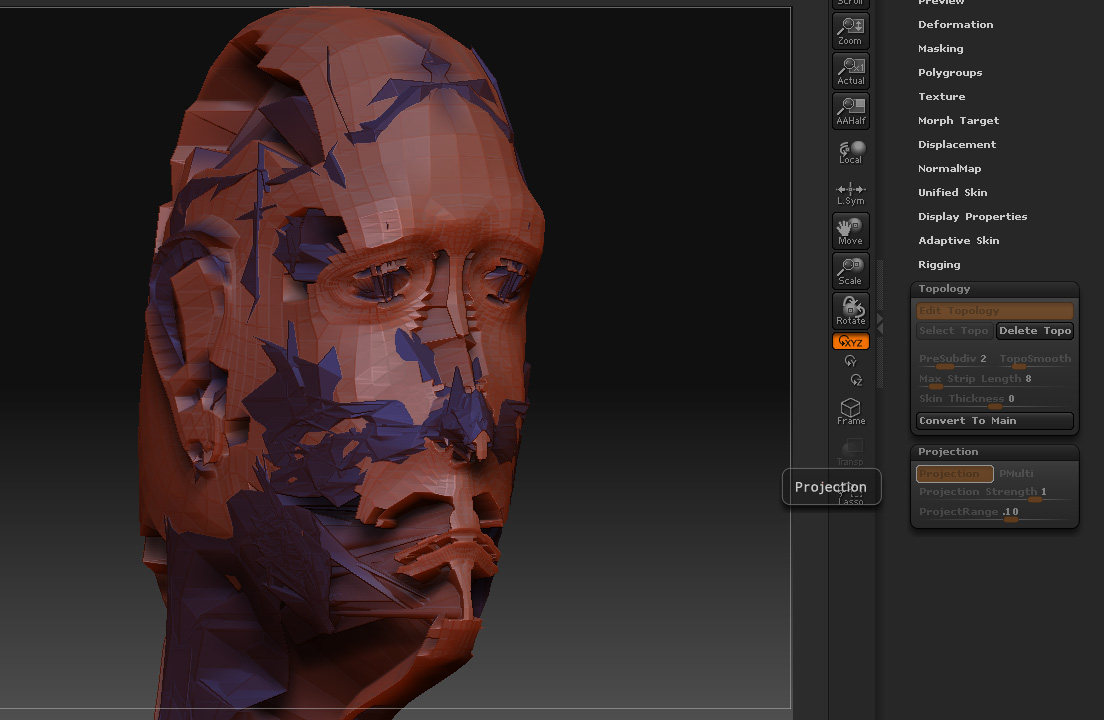
Task: Click the Z-axis rotation icon
Action: tap(856, 380)
